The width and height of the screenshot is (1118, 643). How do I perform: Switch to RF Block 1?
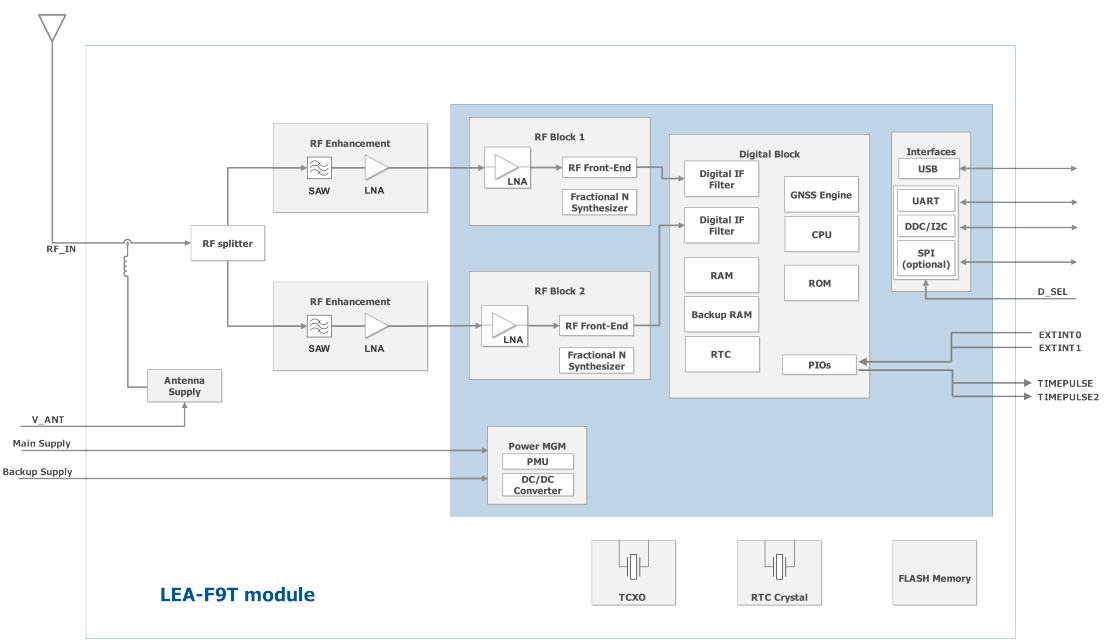(x=559, y=136)
